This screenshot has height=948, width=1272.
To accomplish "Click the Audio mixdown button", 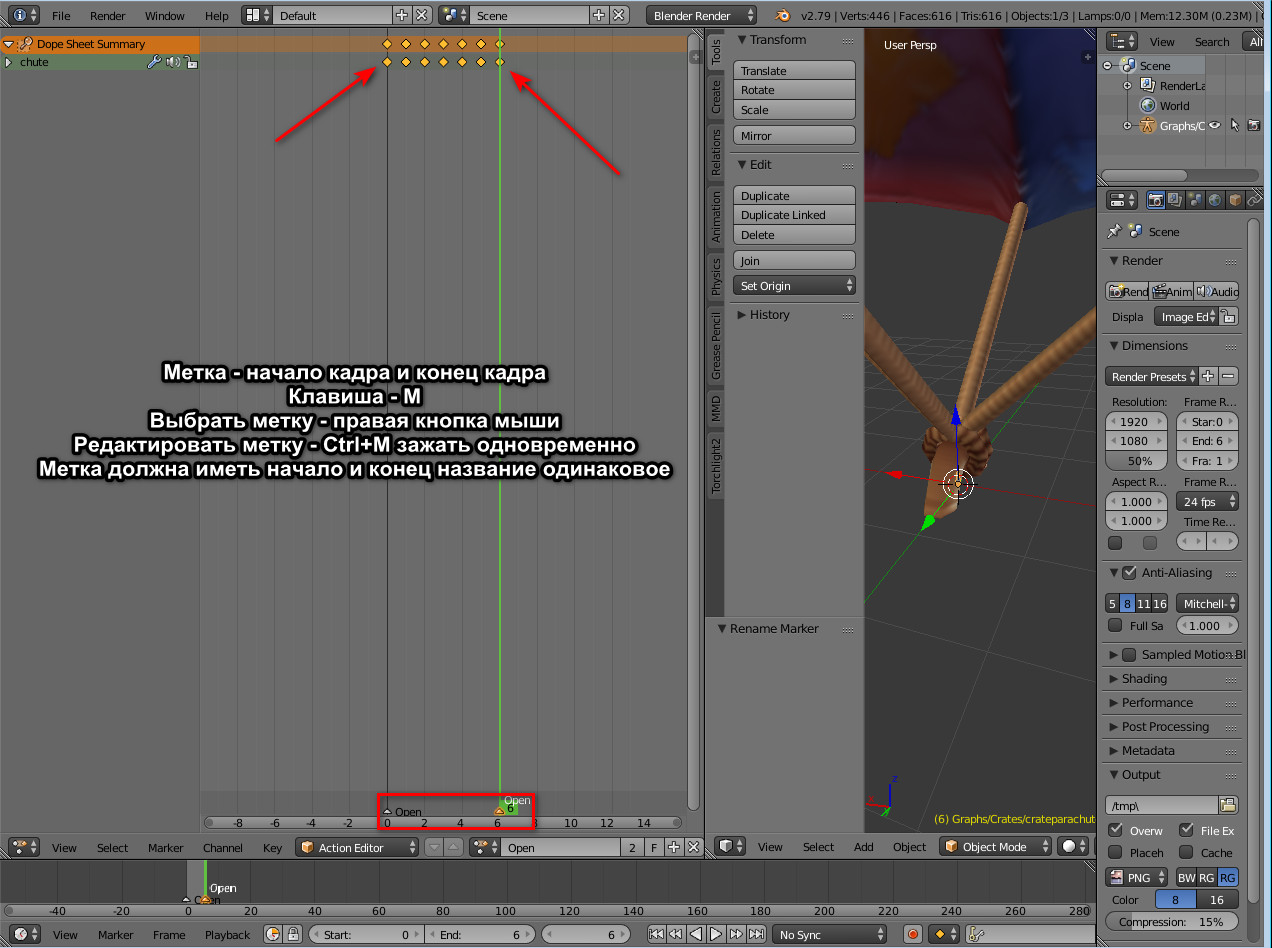I will click(1217, 291).
